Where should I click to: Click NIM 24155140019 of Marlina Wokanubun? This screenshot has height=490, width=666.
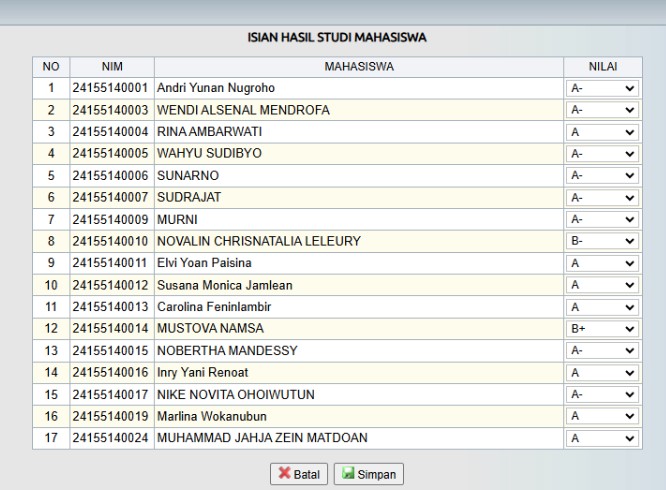[x=111, y=415]
